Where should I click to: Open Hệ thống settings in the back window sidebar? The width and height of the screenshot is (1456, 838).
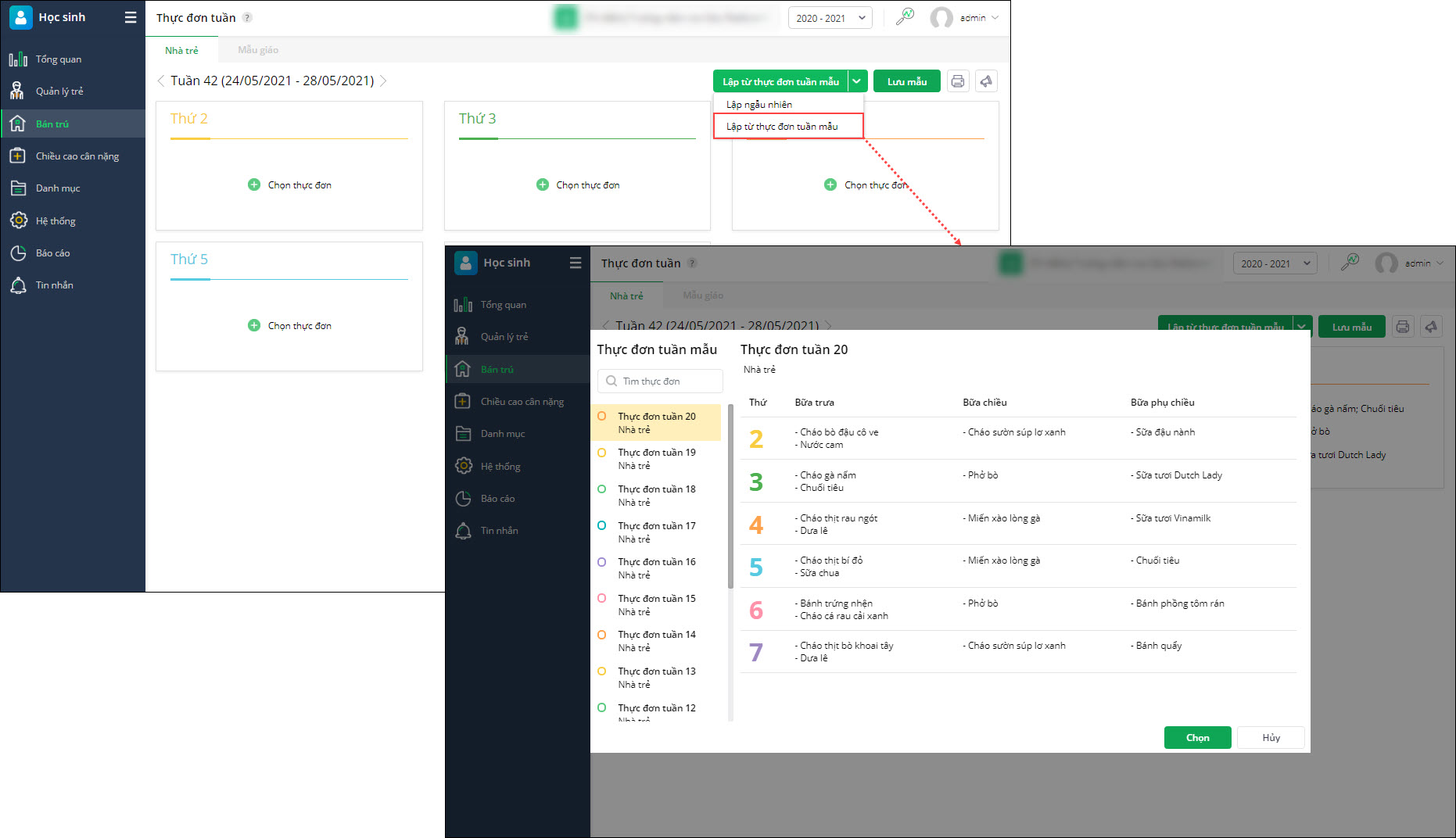(56, 221)
